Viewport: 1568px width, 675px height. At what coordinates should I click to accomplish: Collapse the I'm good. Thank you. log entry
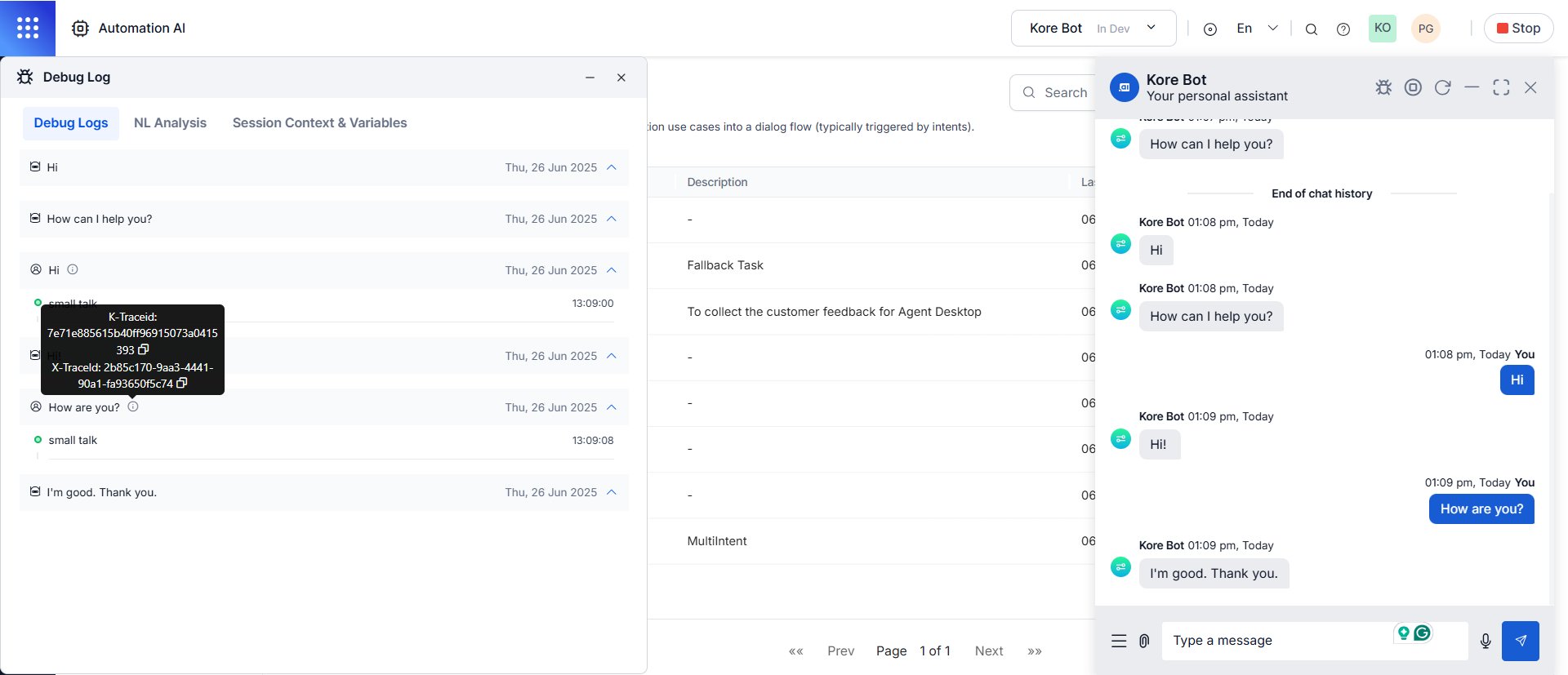pos(612,492)
